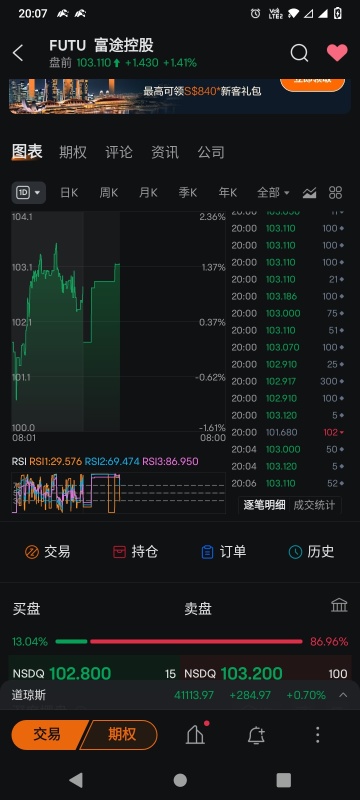Open the three-dot more menu
The image size is (360, 800).
pos(317,735)
